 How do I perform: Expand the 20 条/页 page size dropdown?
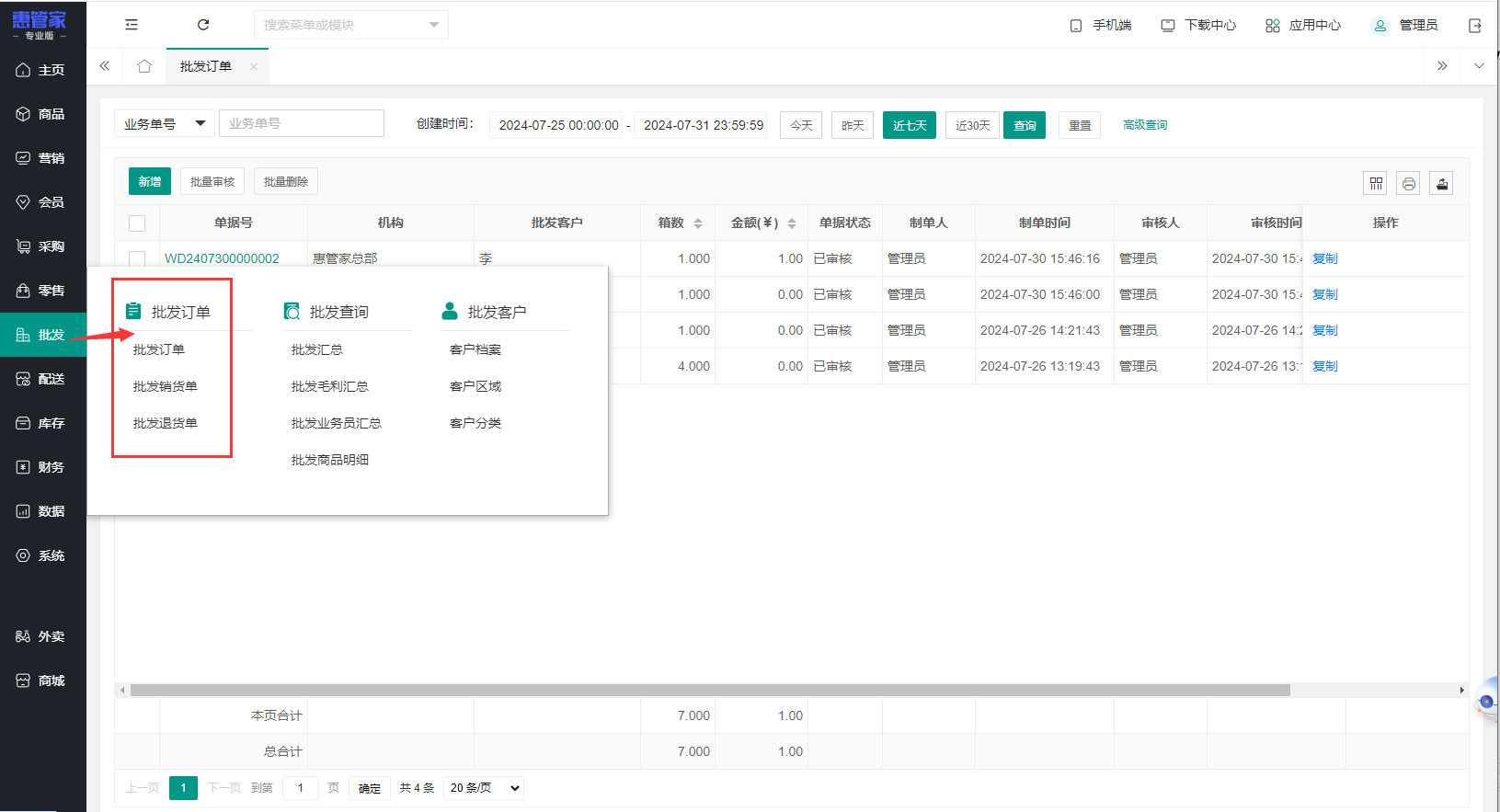485,788
